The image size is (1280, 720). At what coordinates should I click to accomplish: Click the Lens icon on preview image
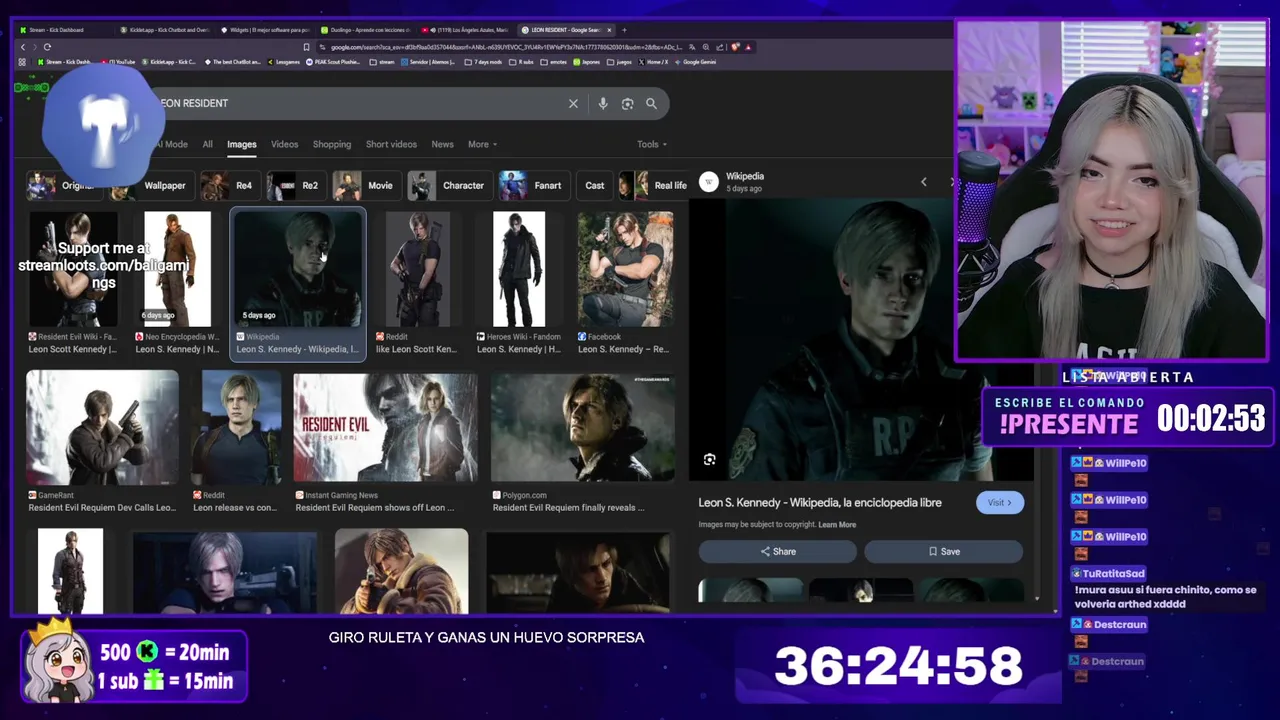pos(709,459)
